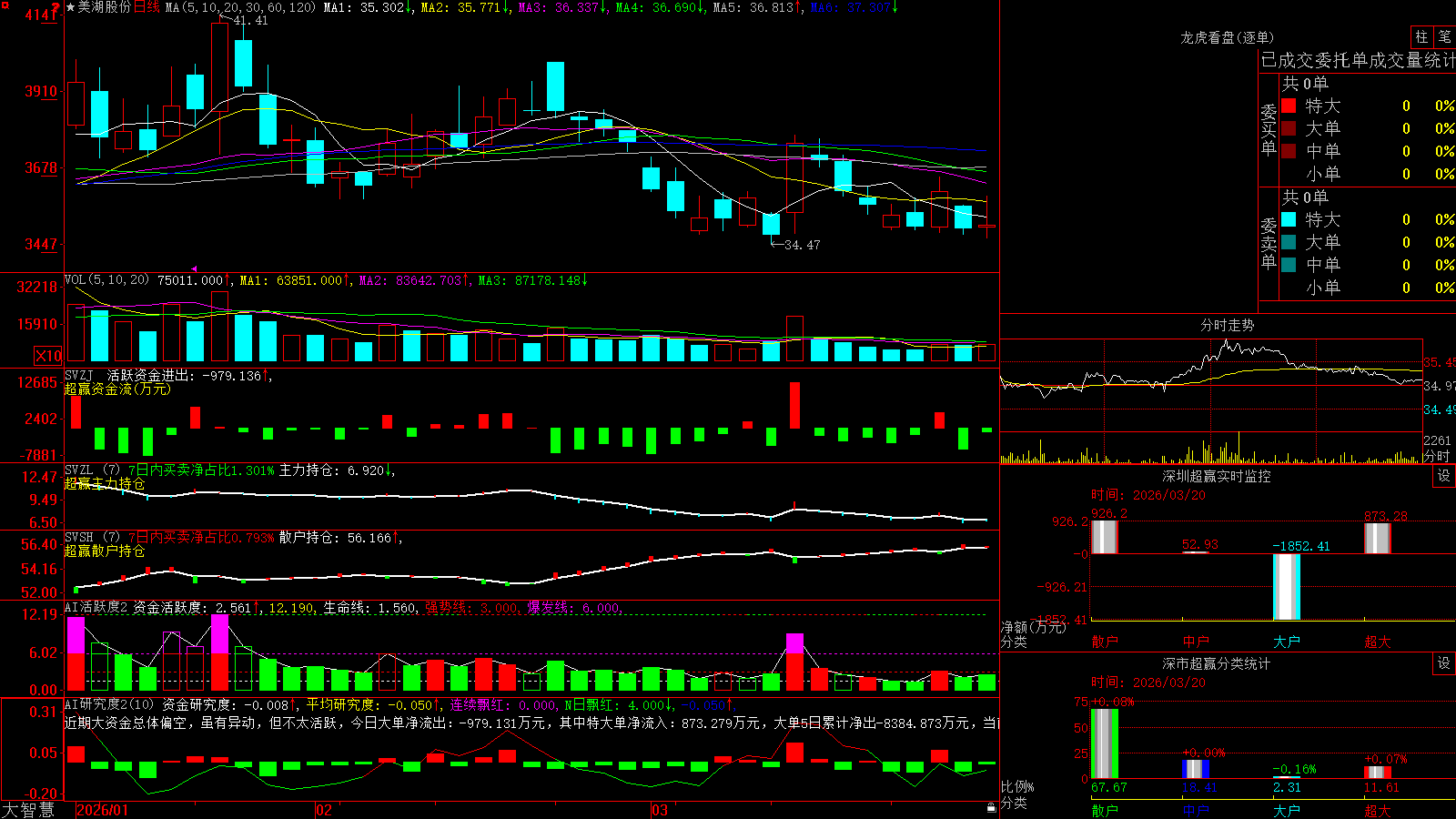
Task: Click the 爆发线: 6.000 label
Action: [x=573, y=608]
